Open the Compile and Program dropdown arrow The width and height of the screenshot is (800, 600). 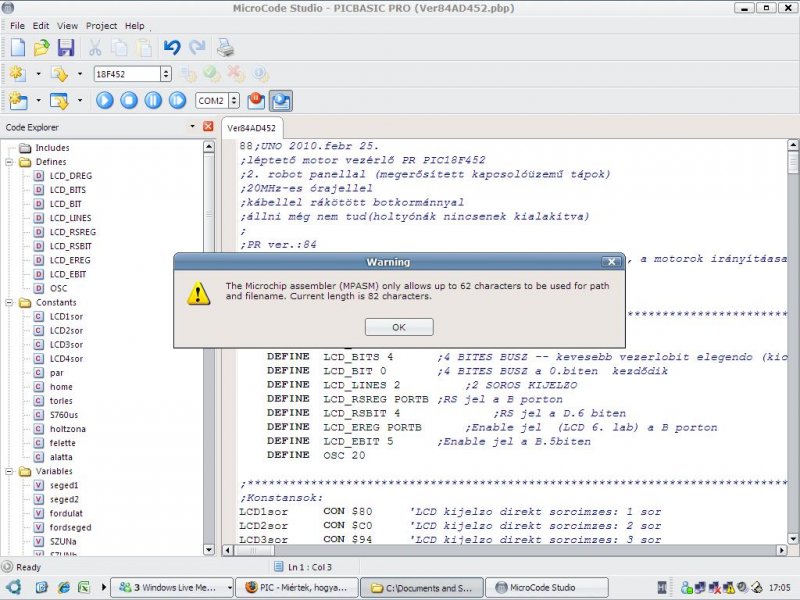80,74
